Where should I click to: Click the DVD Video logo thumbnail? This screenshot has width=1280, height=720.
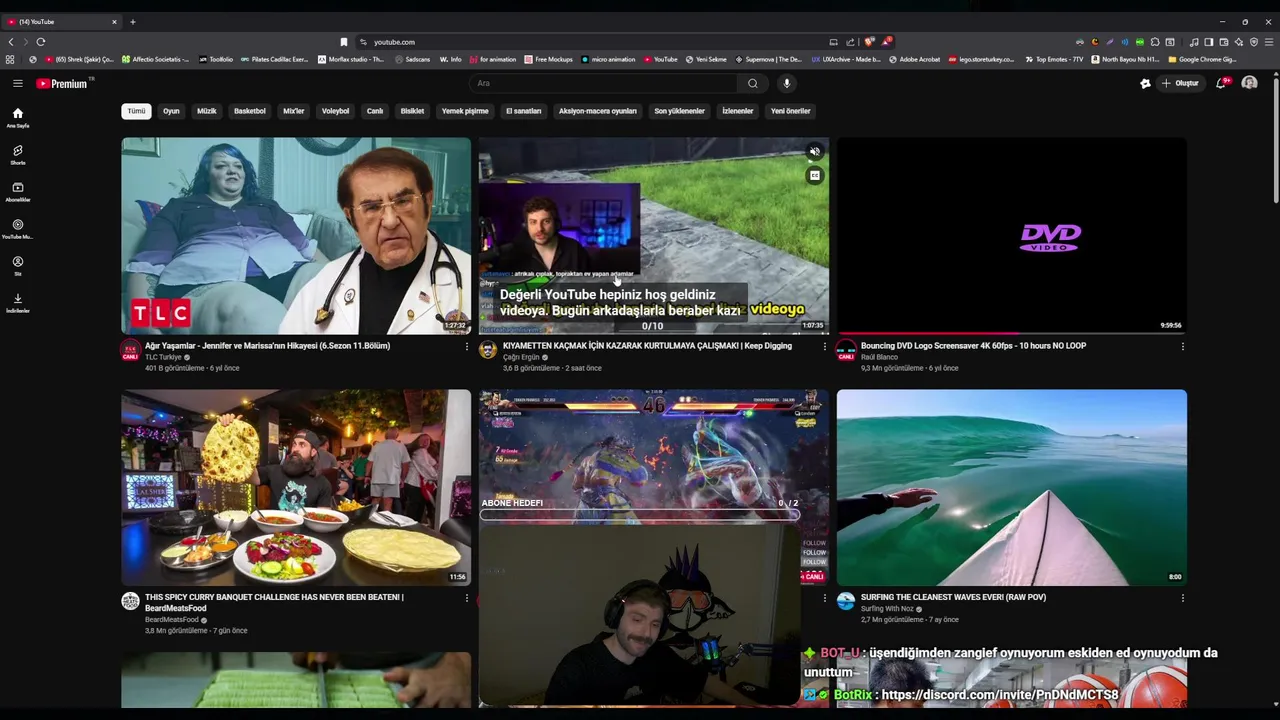[x=1012, y=235]
